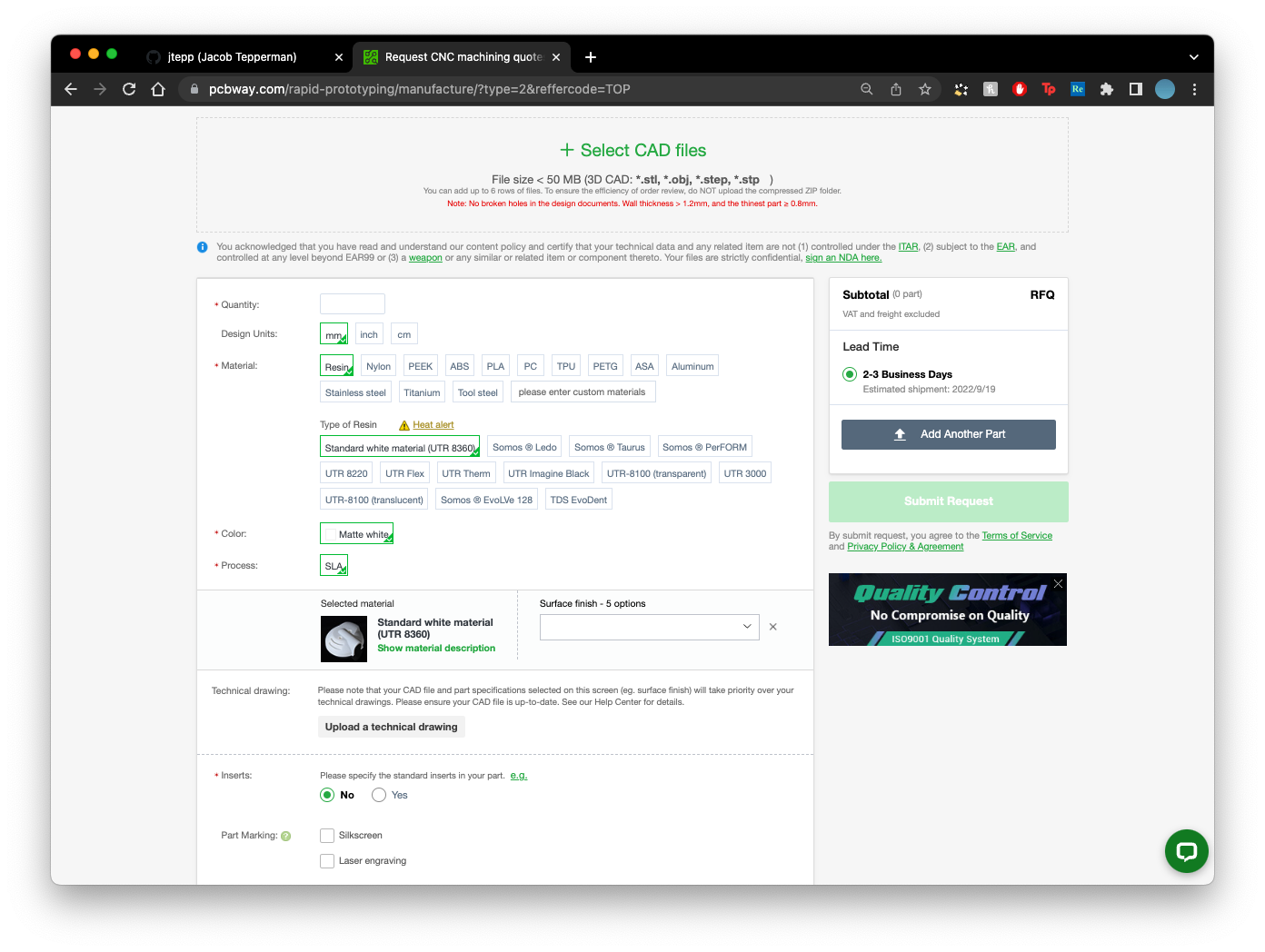This screenshot has height=952, width=1265.
Task: Open the Matte white color selector
Action: (x=356, y=533)
